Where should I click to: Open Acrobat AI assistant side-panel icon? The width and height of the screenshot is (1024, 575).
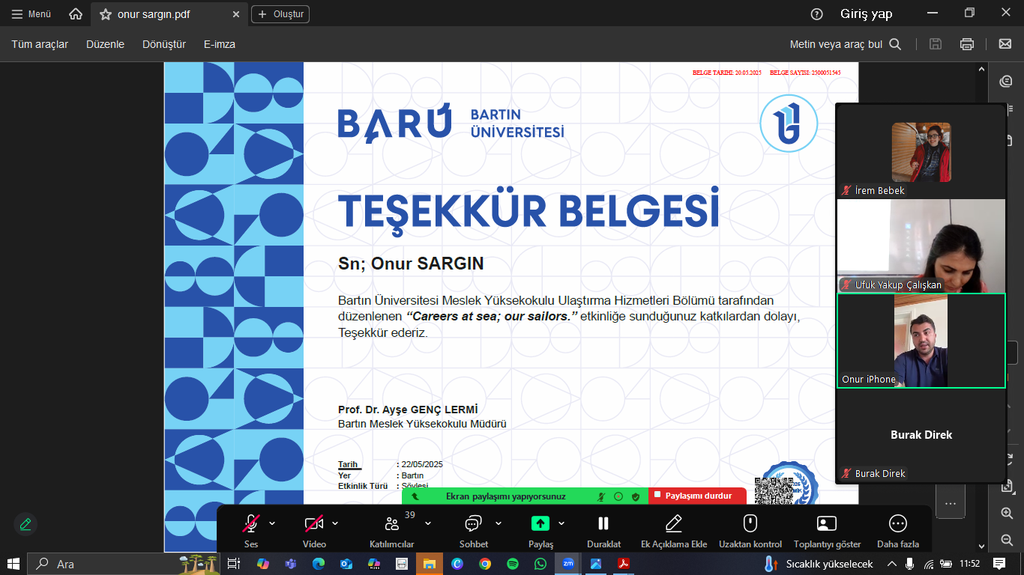(x=1006, y=81)
